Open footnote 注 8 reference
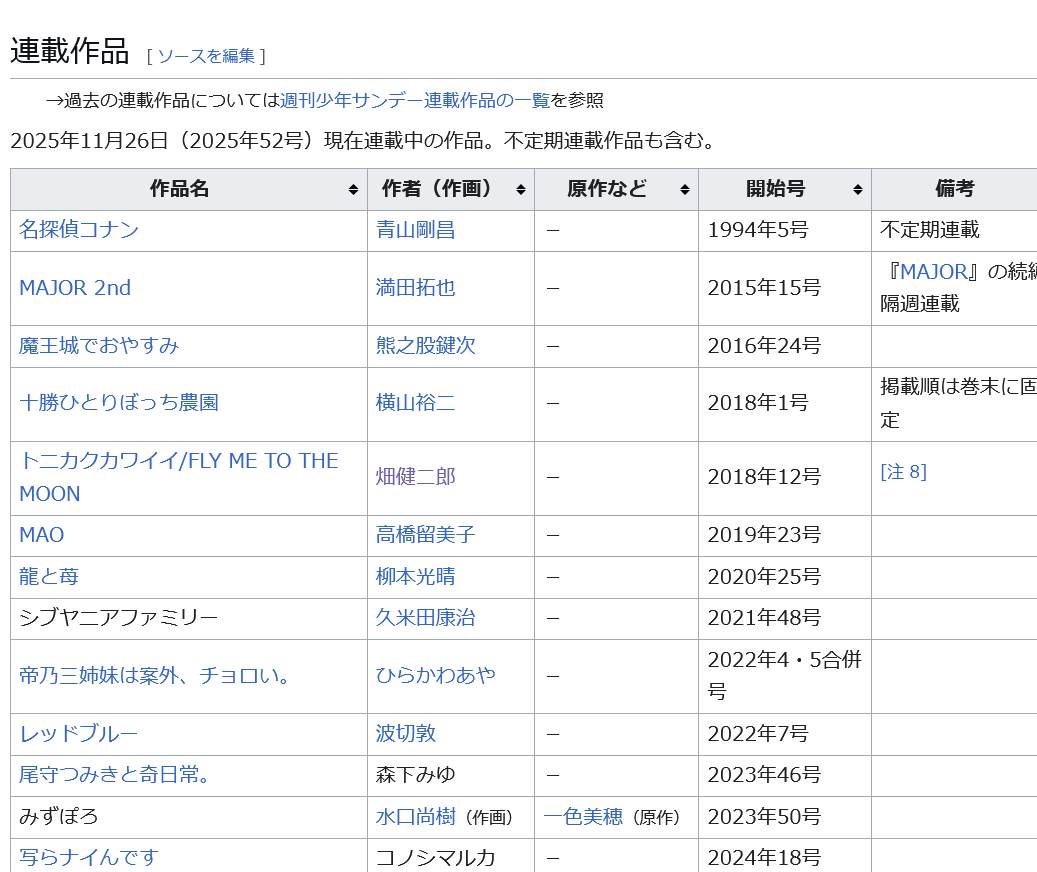The image size is (1037, 872). click(903, 472)
